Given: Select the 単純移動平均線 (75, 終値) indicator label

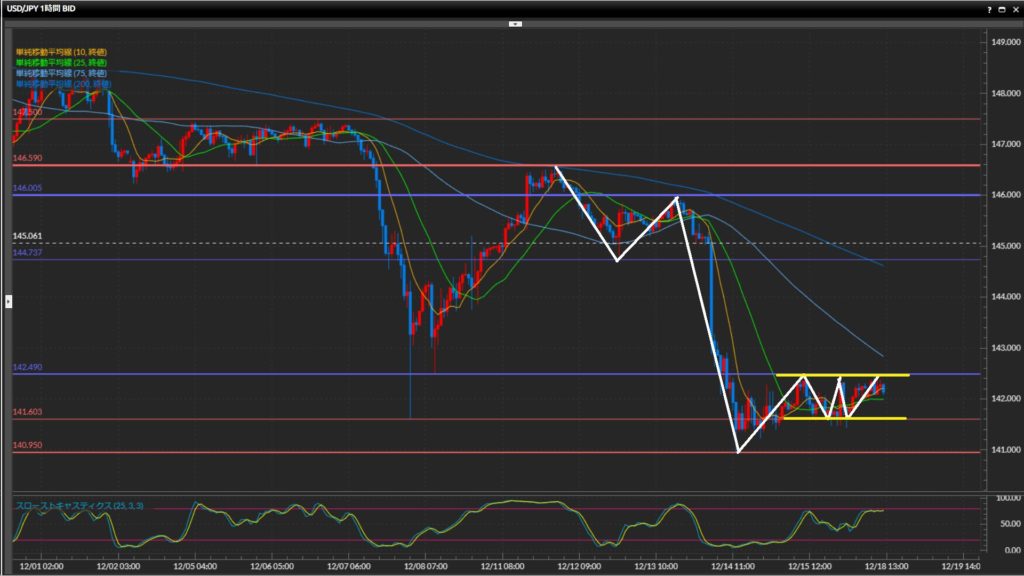Looking at the screenshot, I should (x=62, y=73).
